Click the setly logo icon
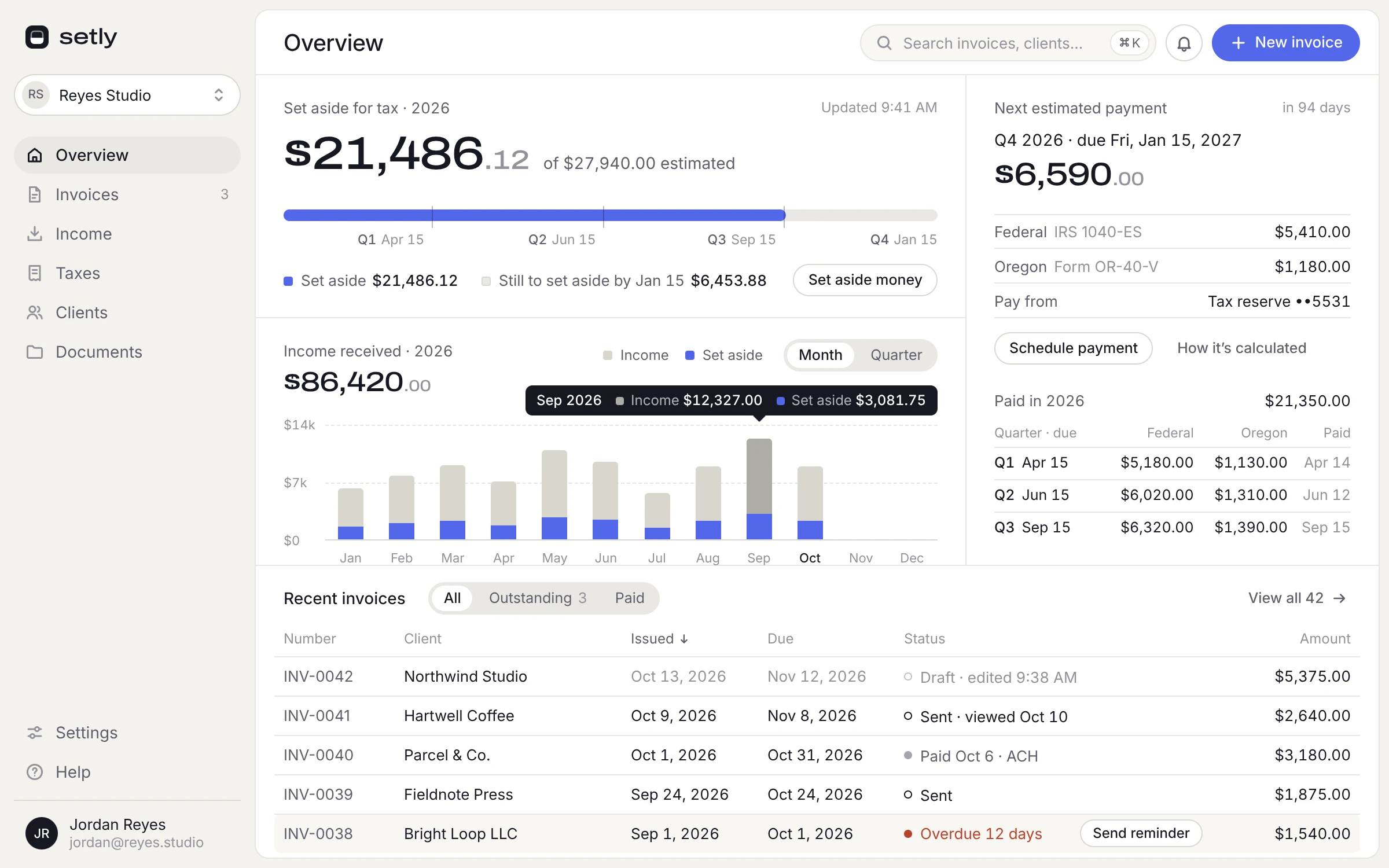This screenshot has width=1389, height=868. 37,37
